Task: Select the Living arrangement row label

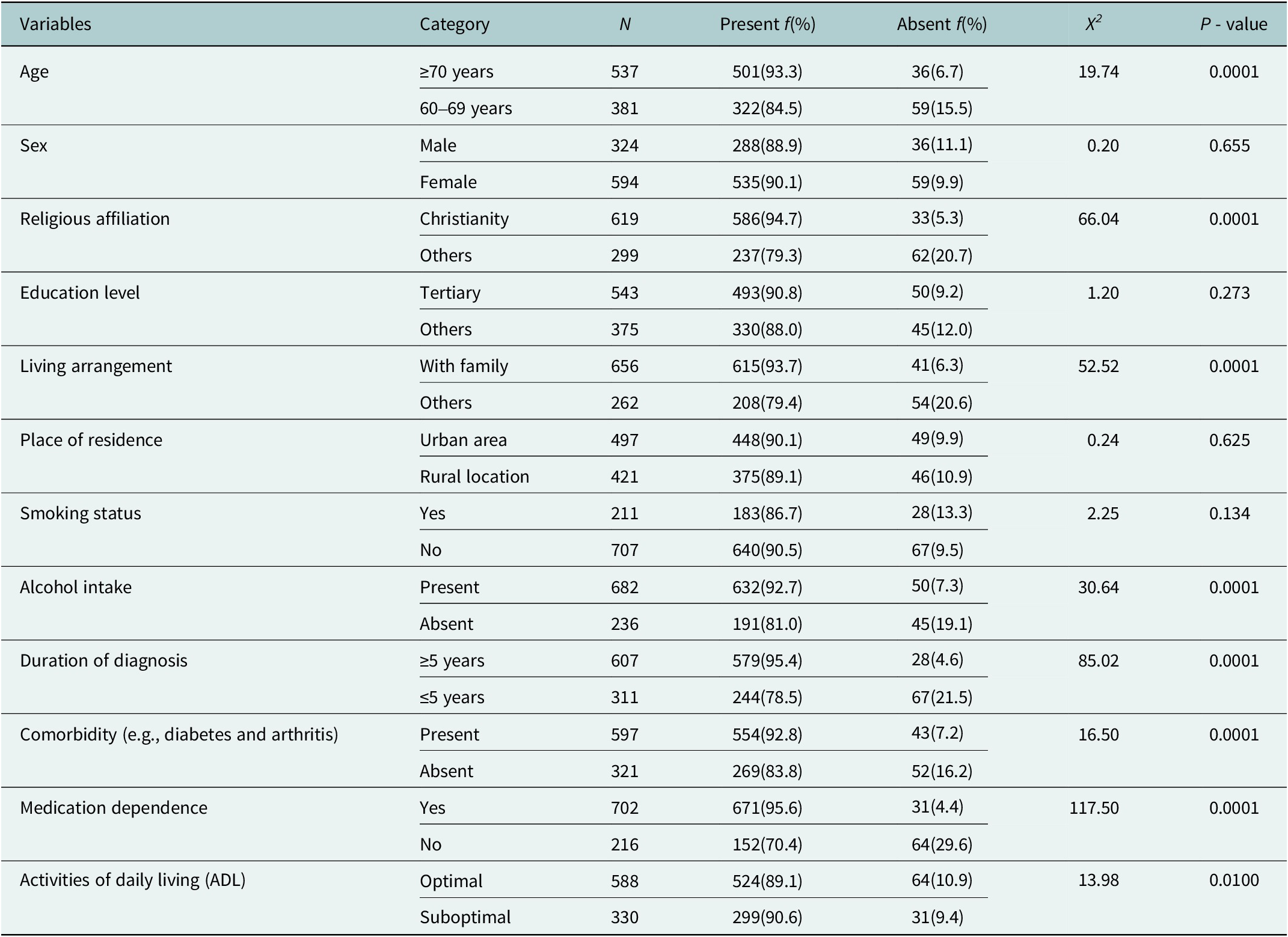Action: (96, 366)
